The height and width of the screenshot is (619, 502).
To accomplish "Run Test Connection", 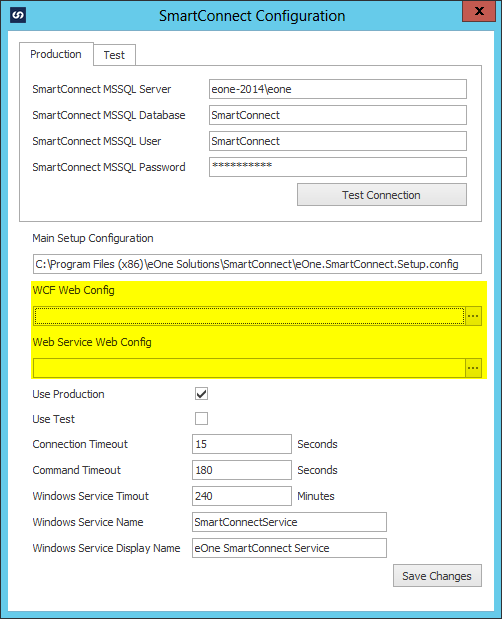I will [x=382, y=195].
